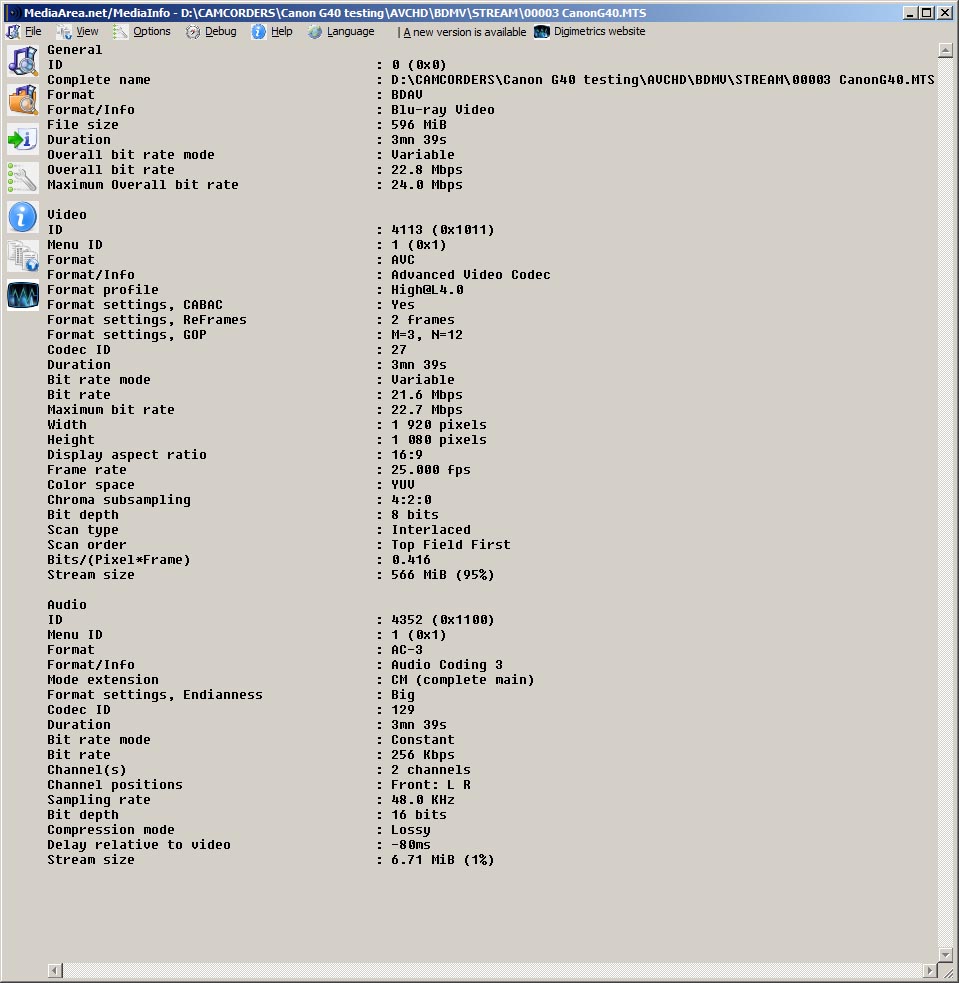This screenshot has width=959, height=983.
Task: Open the Language menu
Action: point(341,31)
